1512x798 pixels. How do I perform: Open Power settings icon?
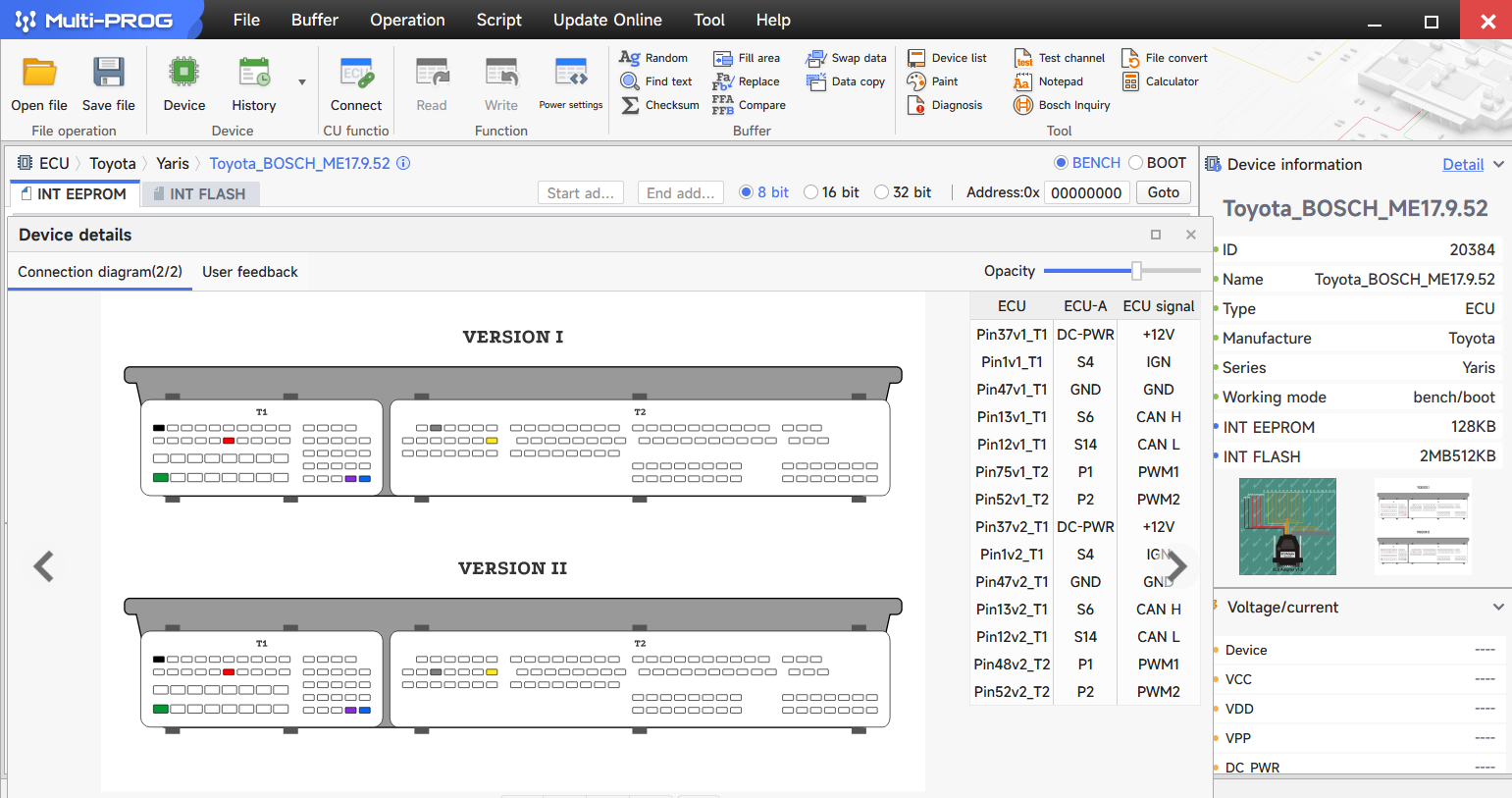[x=571, y=73]
